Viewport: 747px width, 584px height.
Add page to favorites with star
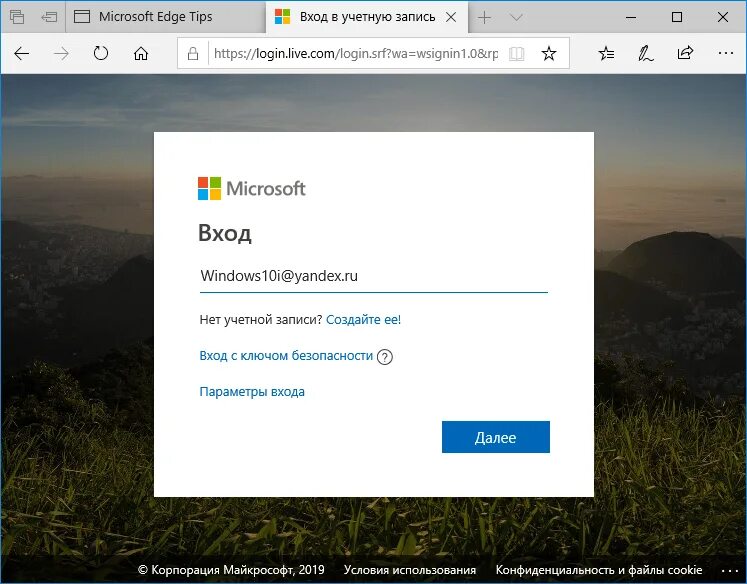(549, 53)
